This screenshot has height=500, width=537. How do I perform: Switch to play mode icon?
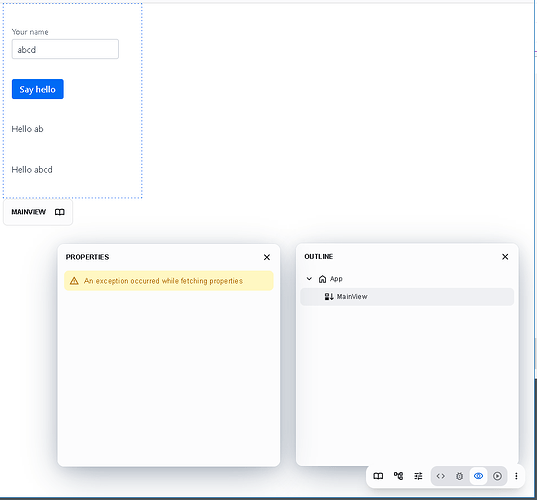point(497,476)
